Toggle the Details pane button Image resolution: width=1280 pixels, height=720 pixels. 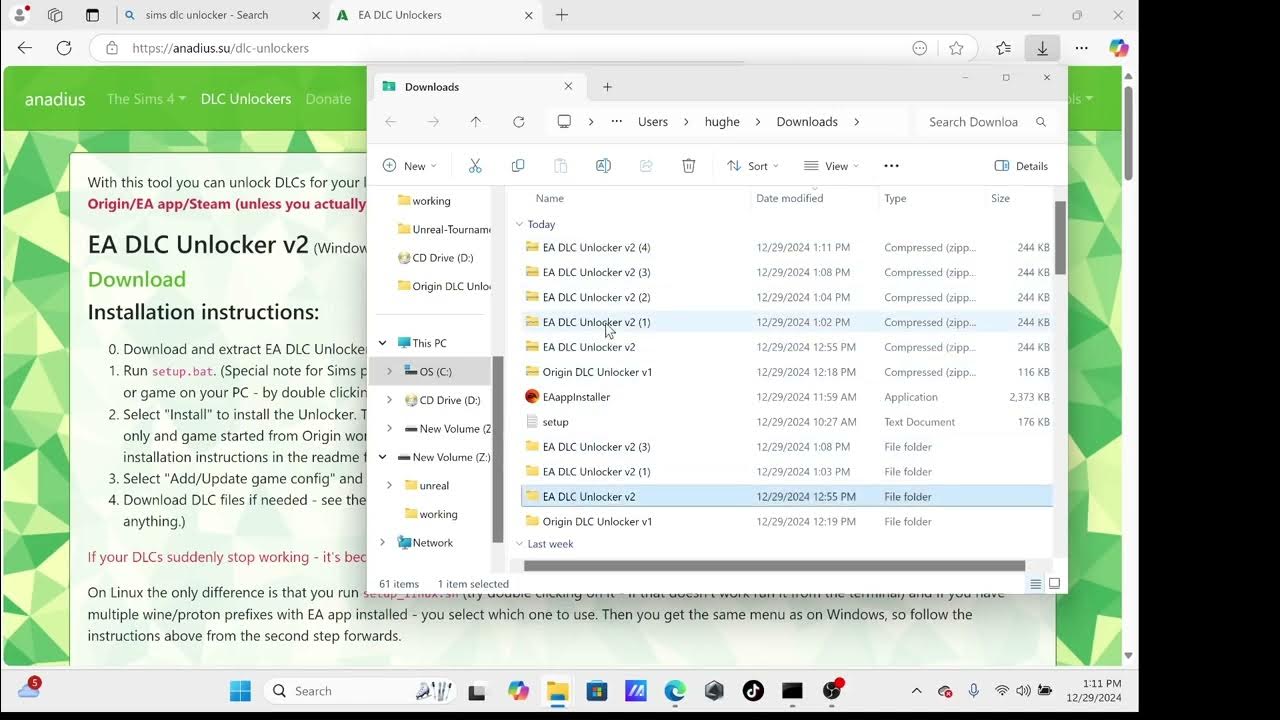pos(1021,166)
